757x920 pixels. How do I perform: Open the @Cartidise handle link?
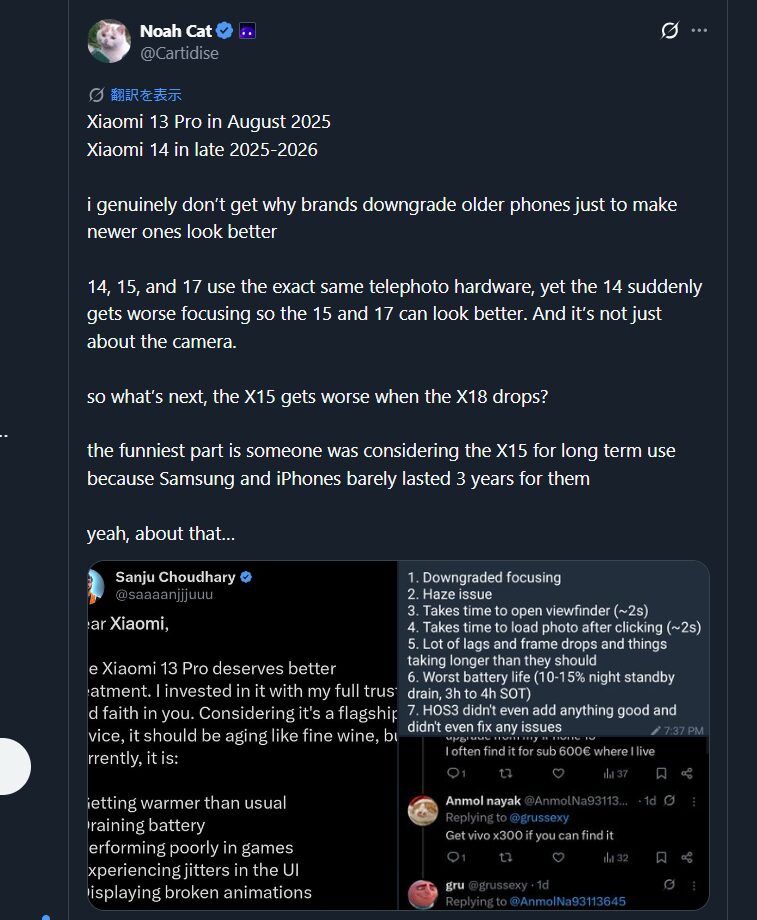pyautogui.click(x=179, y=53)
